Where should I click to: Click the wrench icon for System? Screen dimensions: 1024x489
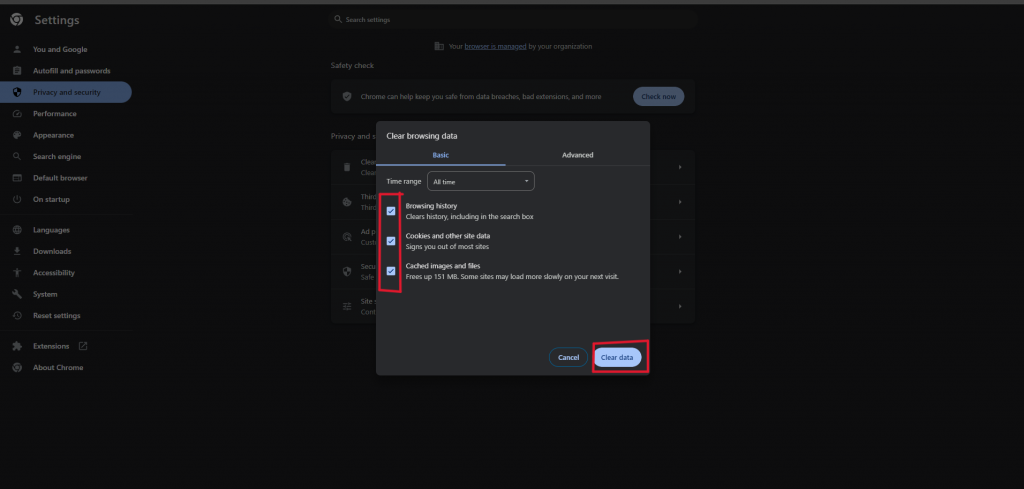(x=18, y=294)
